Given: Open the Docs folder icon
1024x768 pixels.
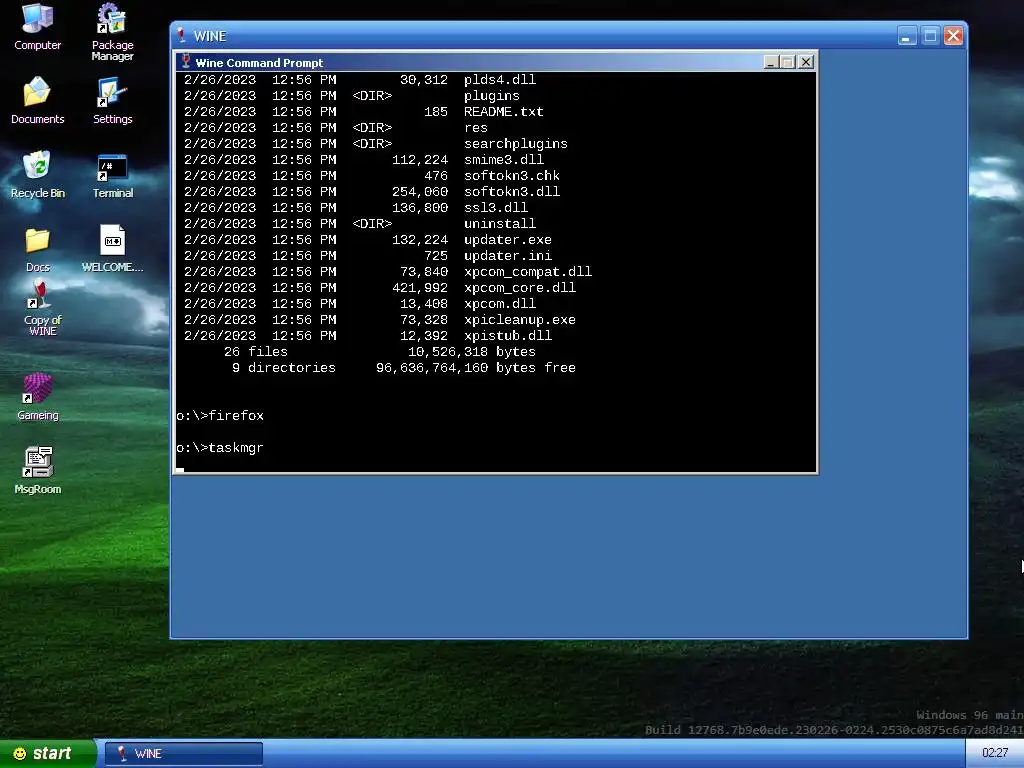Looking at the screenshot, I should coord(37,249).
